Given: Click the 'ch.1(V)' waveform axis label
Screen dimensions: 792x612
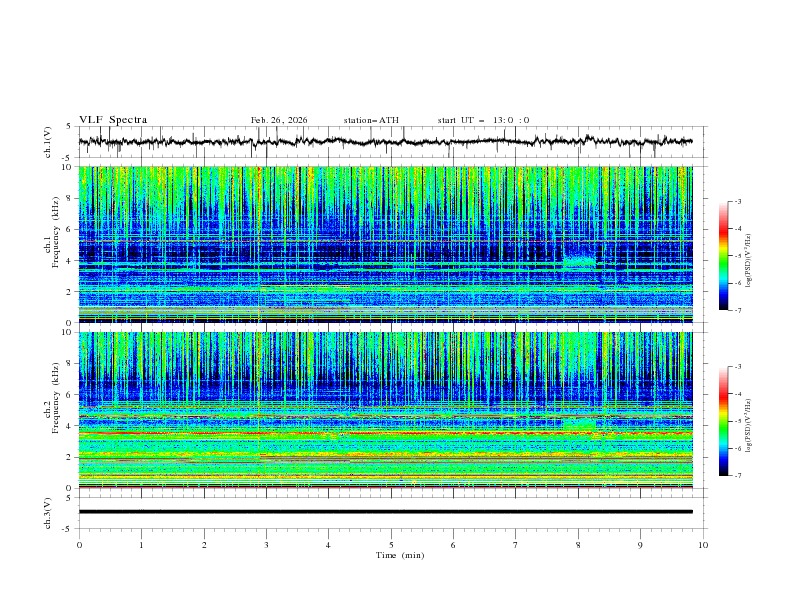Looking at the screenshot, I should [x=48, y=142].
